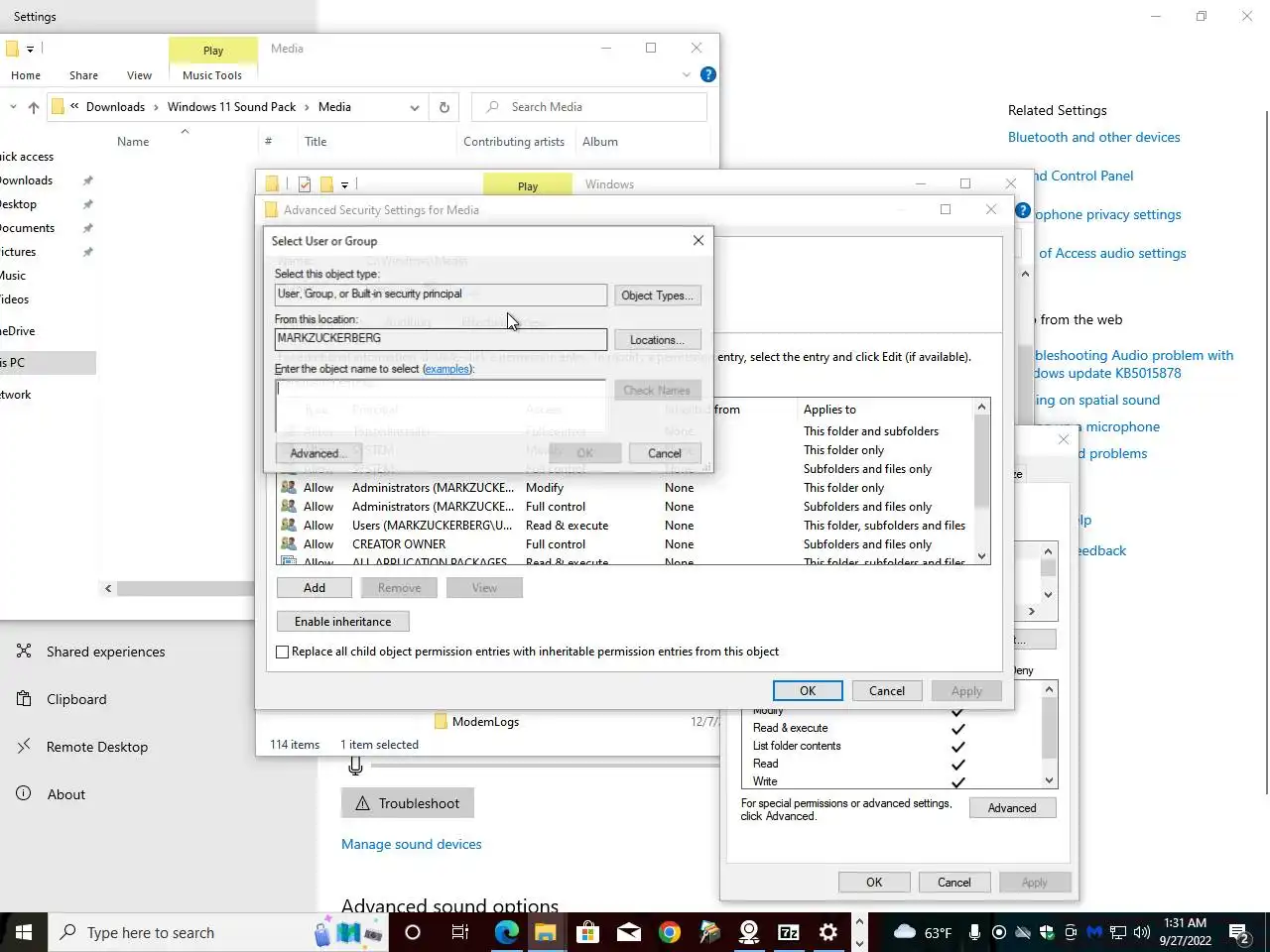Image resolution: width=1270 pixels, height=952 pixels.
Task: Open the View ribbon tab
Action: [139, 75]
